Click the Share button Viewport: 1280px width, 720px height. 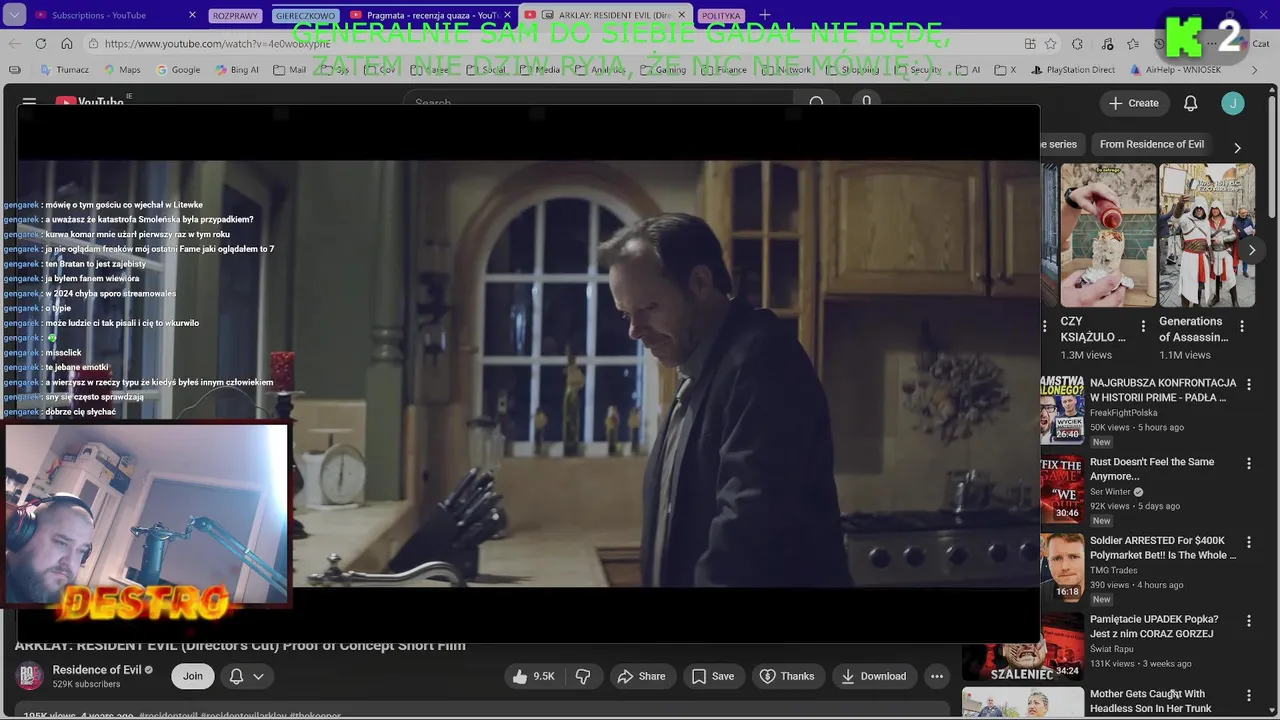641,676
